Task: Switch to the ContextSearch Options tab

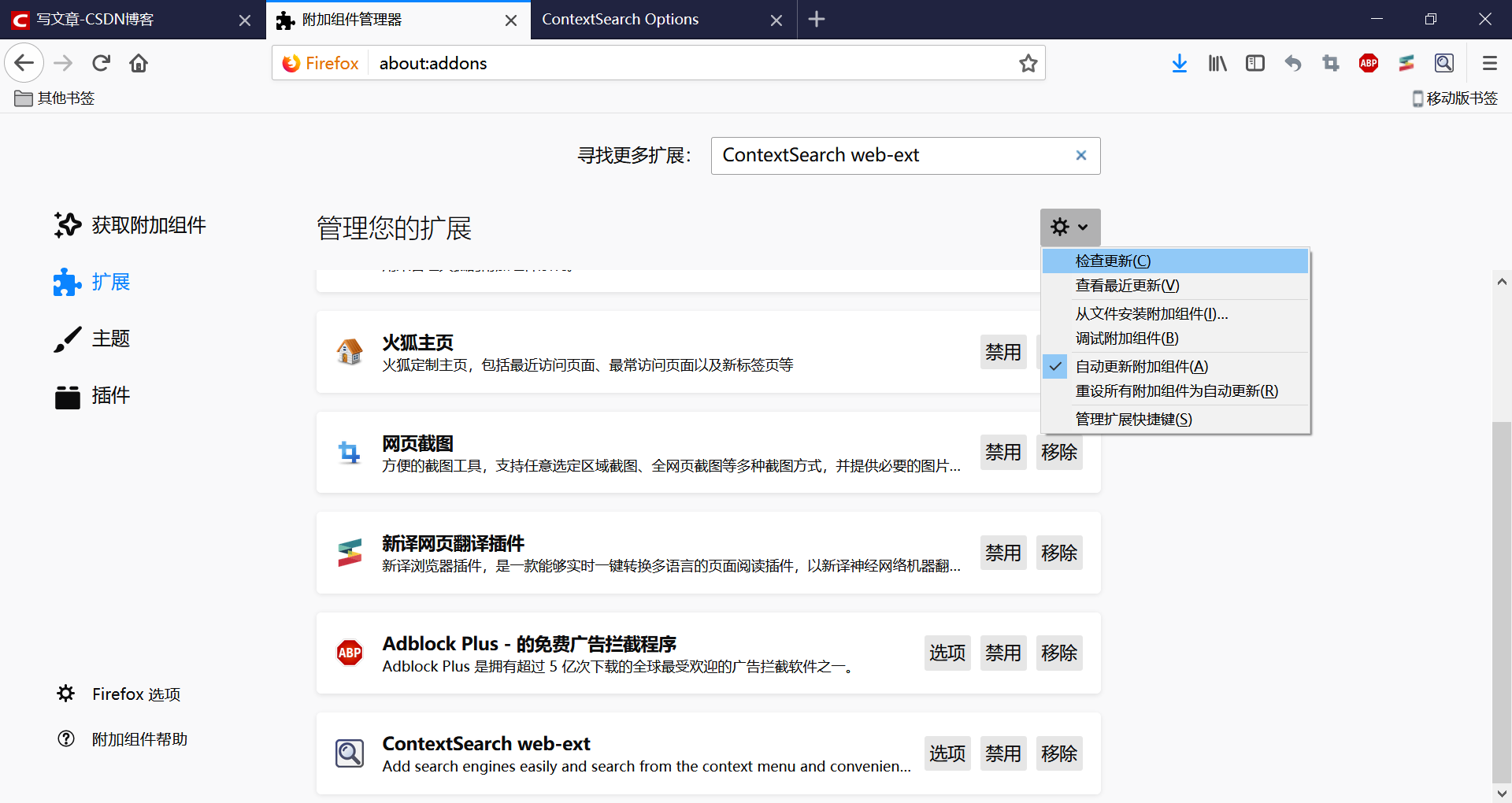Action: (x=619, y=19)
